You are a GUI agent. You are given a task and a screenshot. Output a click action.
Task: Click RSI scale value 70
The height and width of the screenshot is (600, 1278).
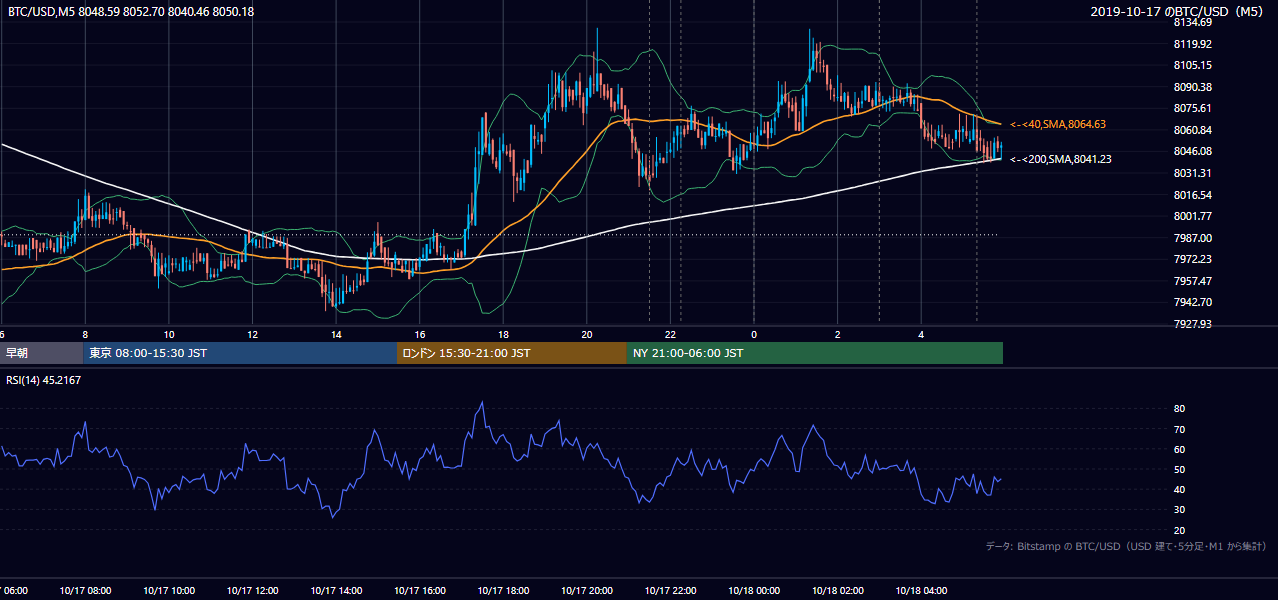[1179, 429]
